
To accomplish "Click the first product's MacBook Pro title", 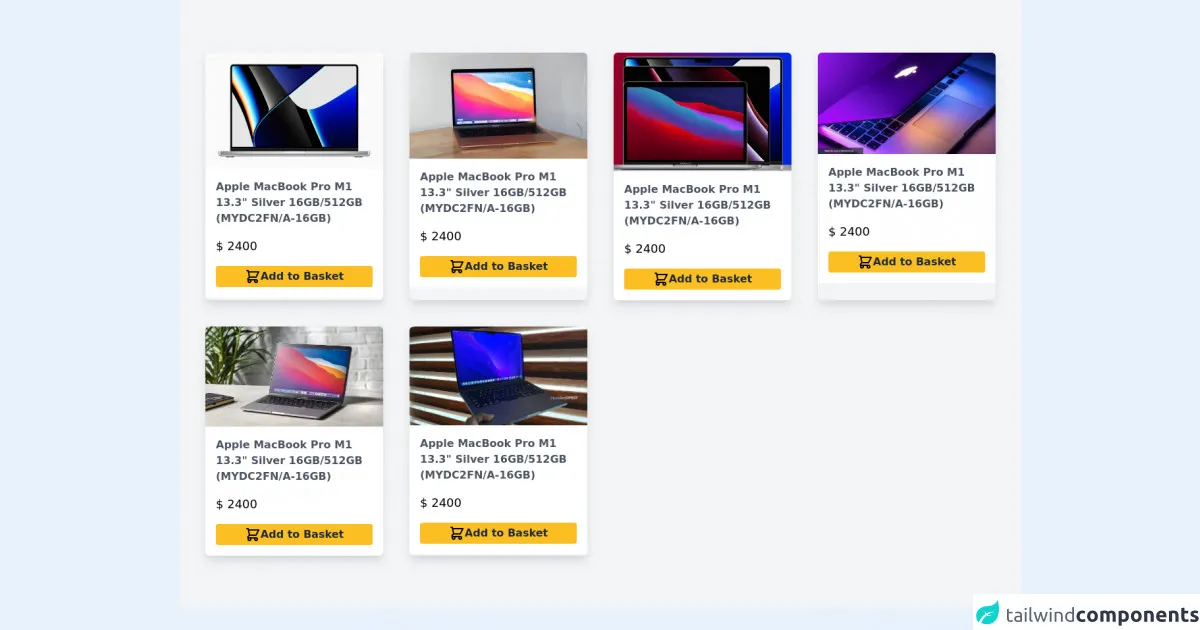I will pyautogui.click(x=289, y=202).
